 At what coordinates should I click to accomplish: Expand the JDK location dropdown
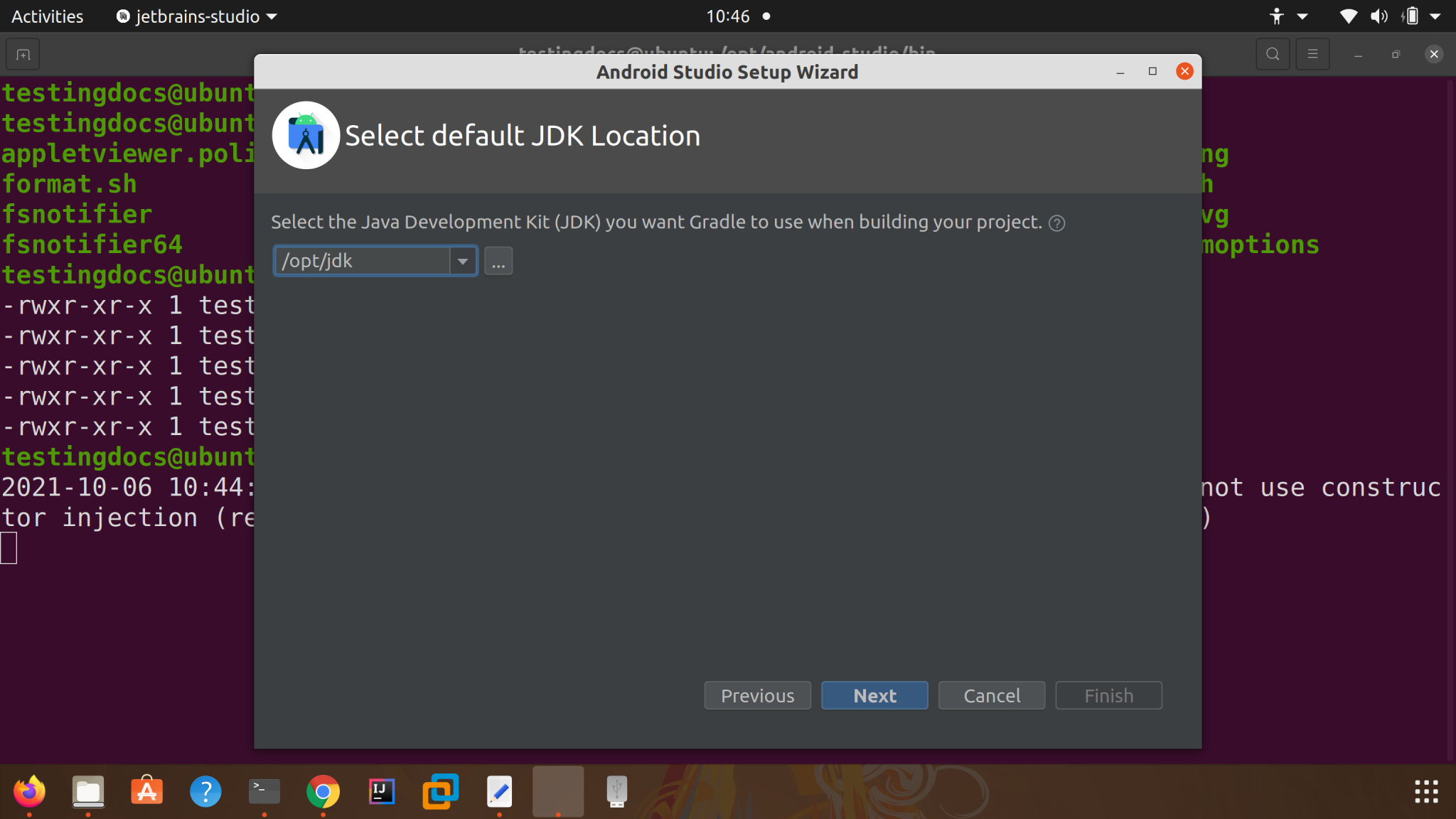[462, 261]
